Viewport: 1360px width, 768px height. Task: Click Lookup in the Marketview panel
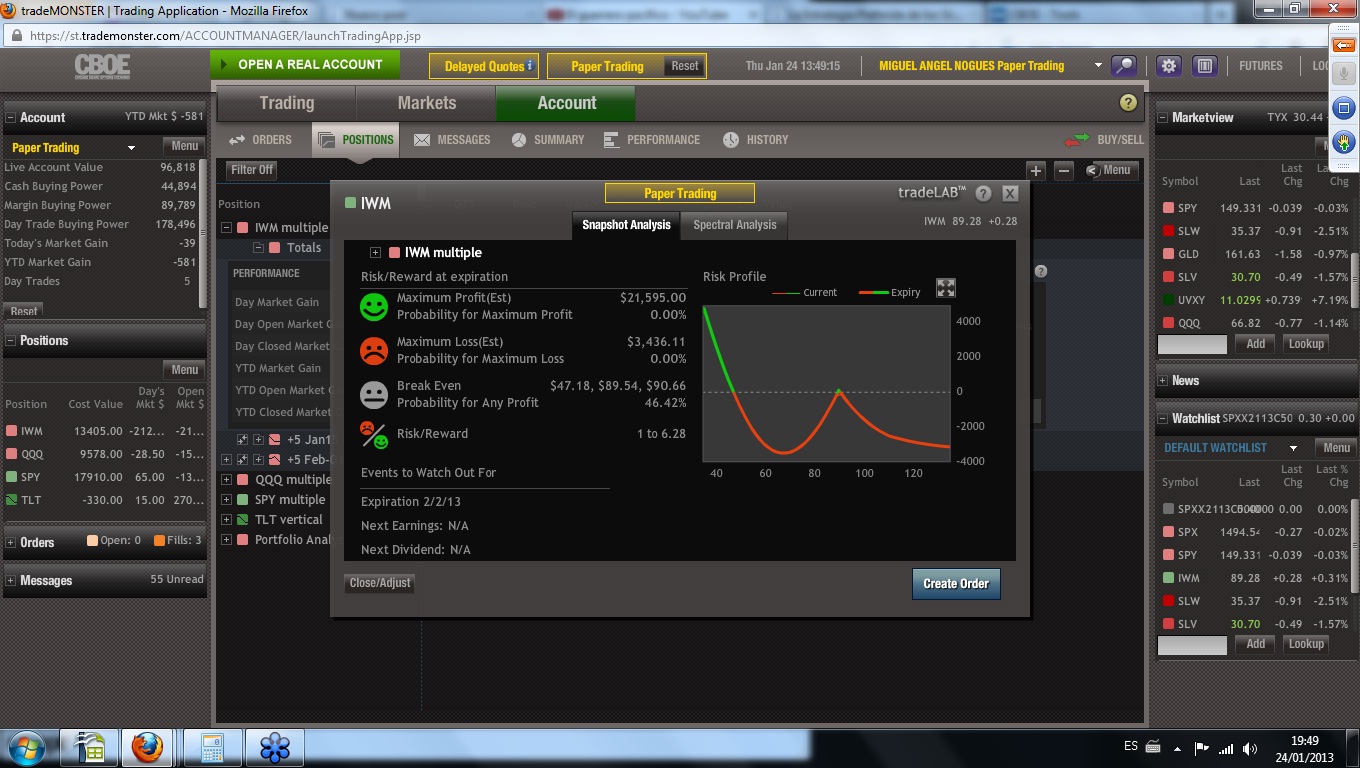(1306, 344)
